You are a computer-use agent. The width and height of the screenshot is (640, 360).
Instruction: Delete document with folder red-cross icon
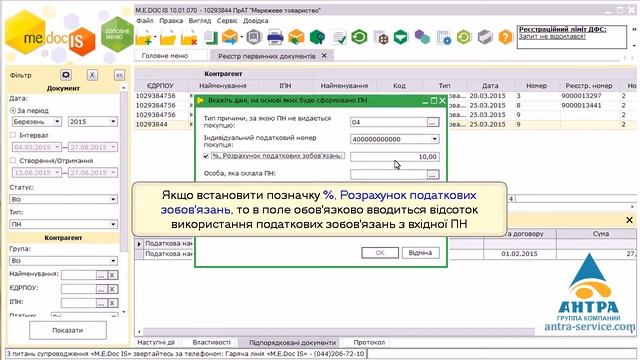(189, 38)
